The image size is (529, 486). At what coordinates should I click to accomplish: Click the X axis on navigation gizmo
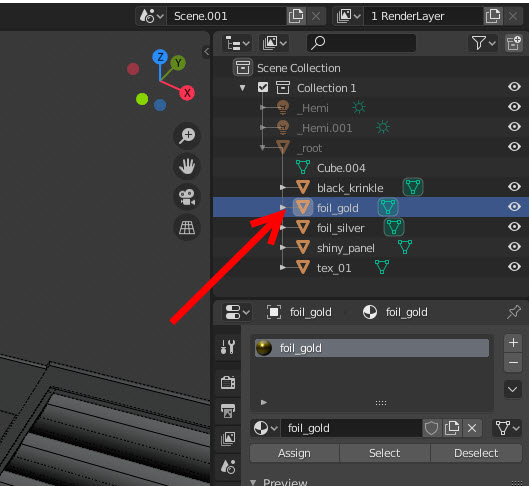(187, 93)
